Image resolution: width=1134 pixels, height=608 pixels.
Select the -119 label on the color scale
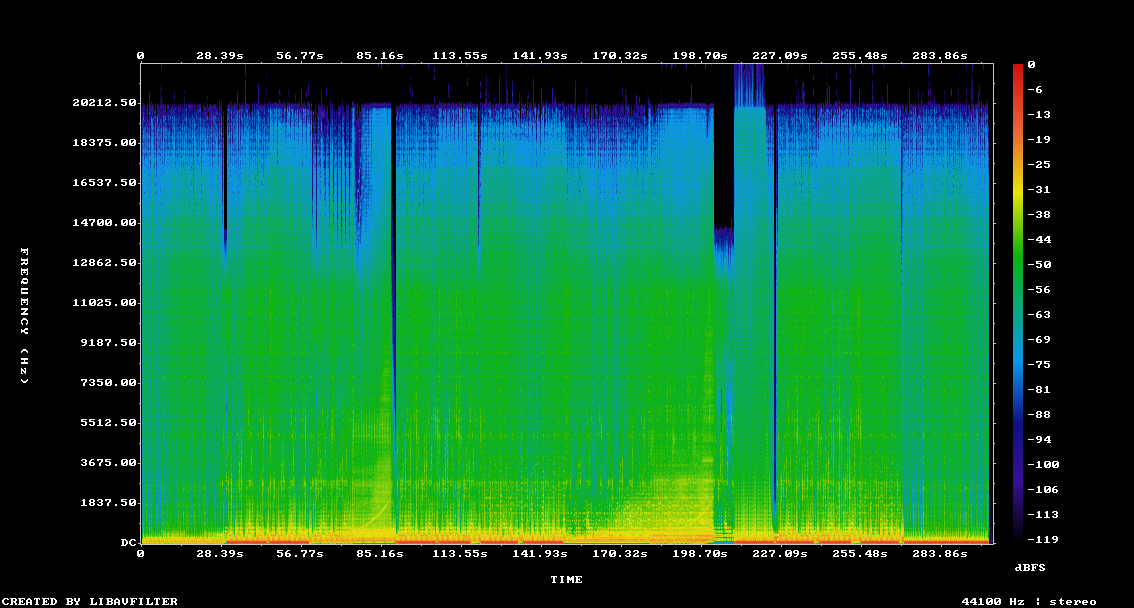[x=1038, y=539]
